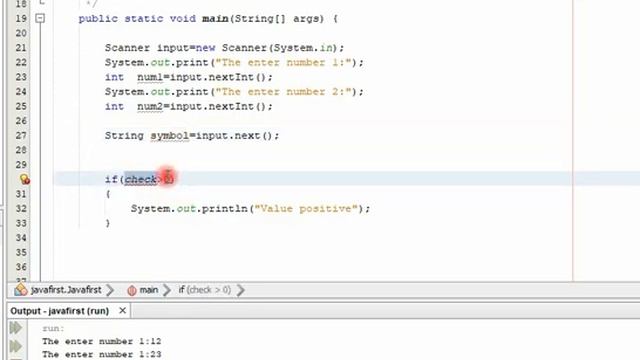The image size is (640, 360).
Task: Click line number 25 in the gutter
Action: [x=21, y=107]
